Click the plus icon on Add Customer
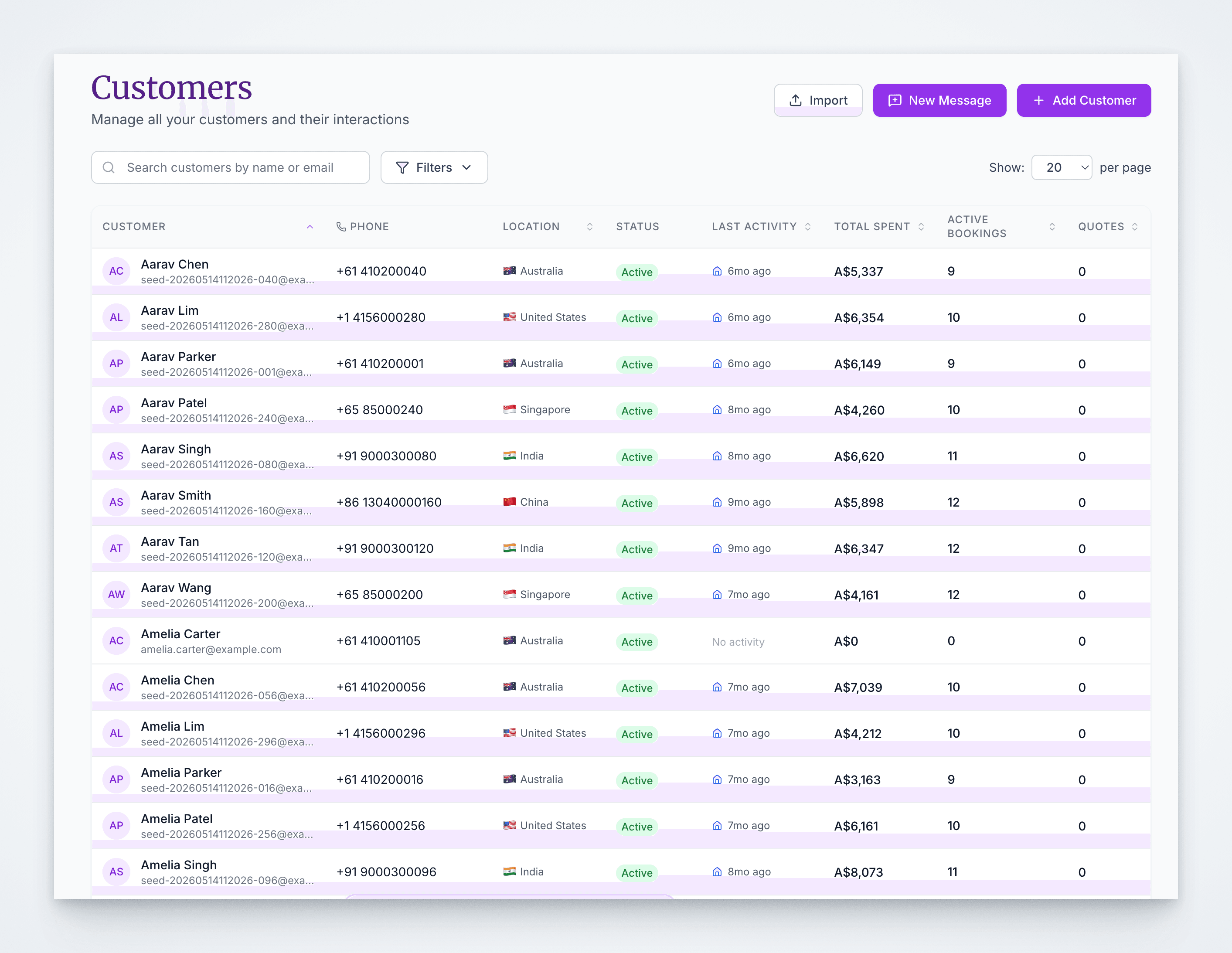 [x=1038, y=100]
